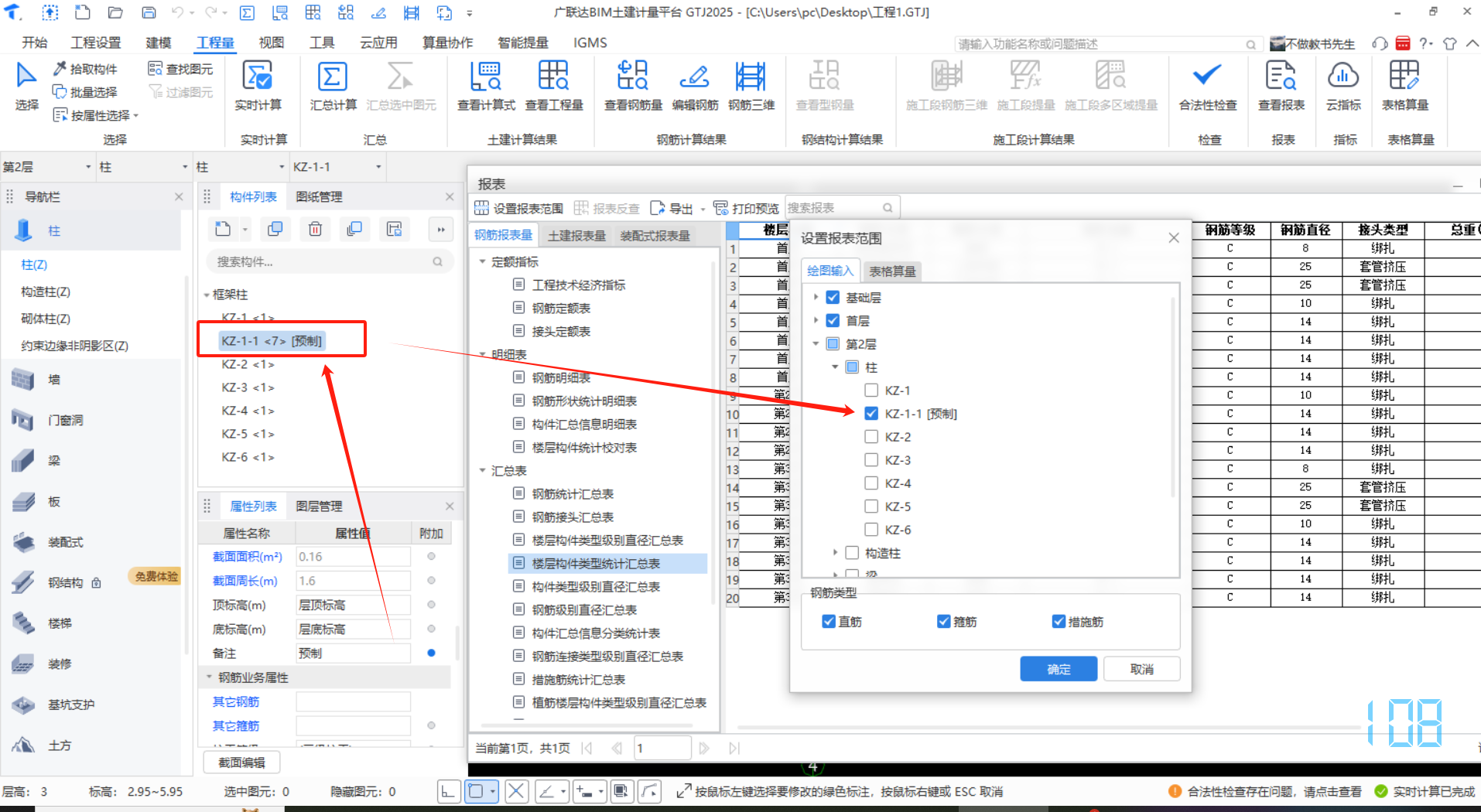The width and height of the screenshot is (1481, 812).
Task: Click the 搜索报表 search field
Action: (x=841, y=208)
